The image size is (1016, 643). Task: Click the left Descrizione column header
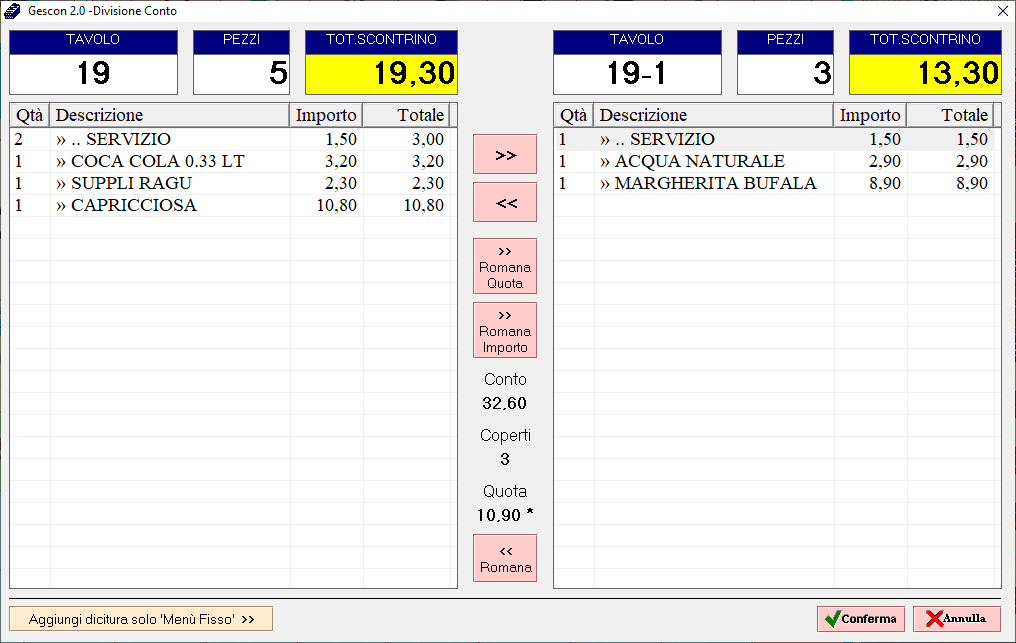click(169, 115)
